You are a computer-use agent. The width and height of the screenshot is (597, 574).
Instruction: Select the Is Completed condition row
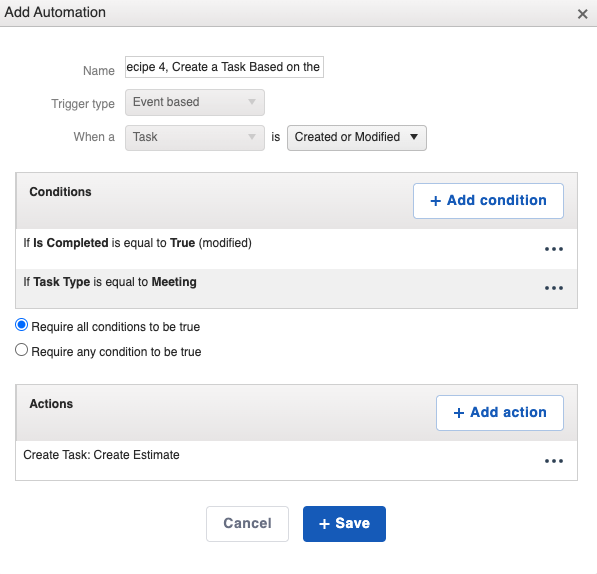point(296,249)
